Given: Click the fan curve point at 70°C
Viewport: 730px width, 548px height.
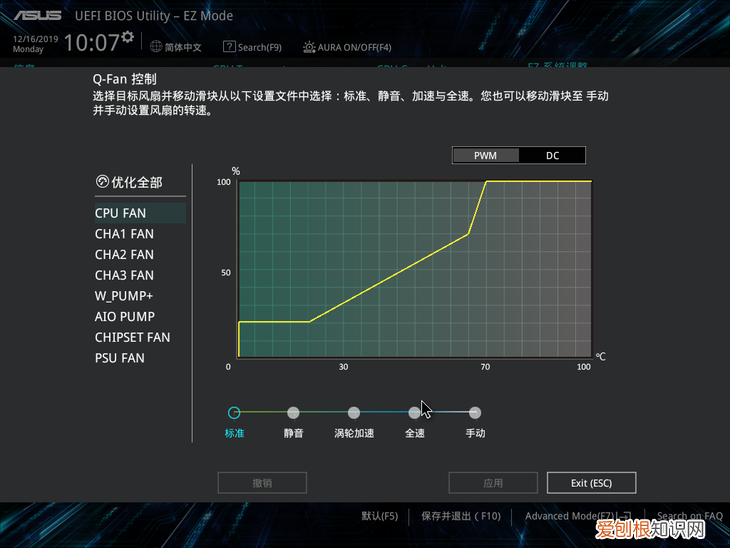Looking at the screenshot, I should point(486,182).
